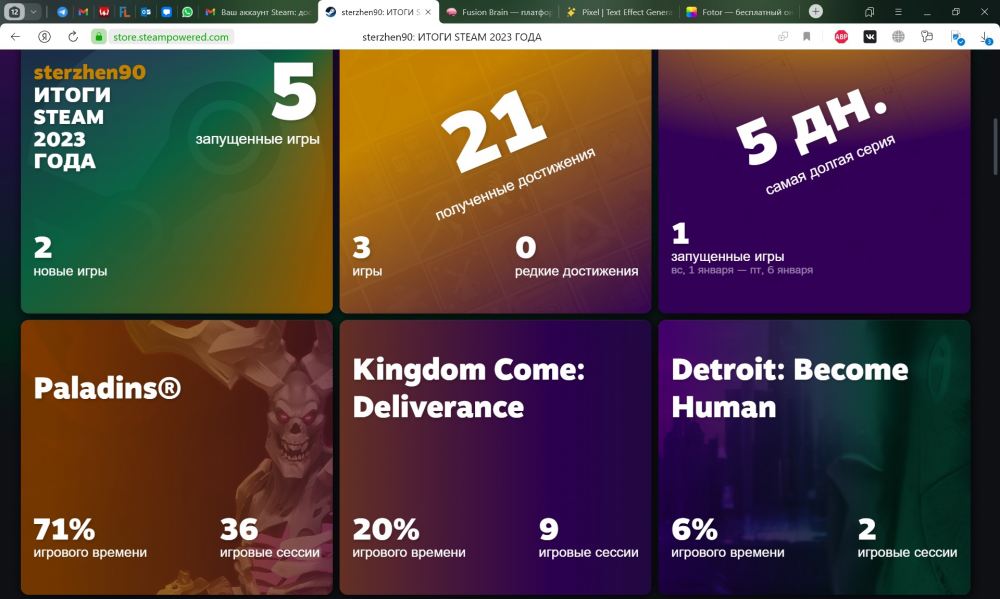Open the pinned Outlook tab

pyautogui.click(x=146, y=11)
